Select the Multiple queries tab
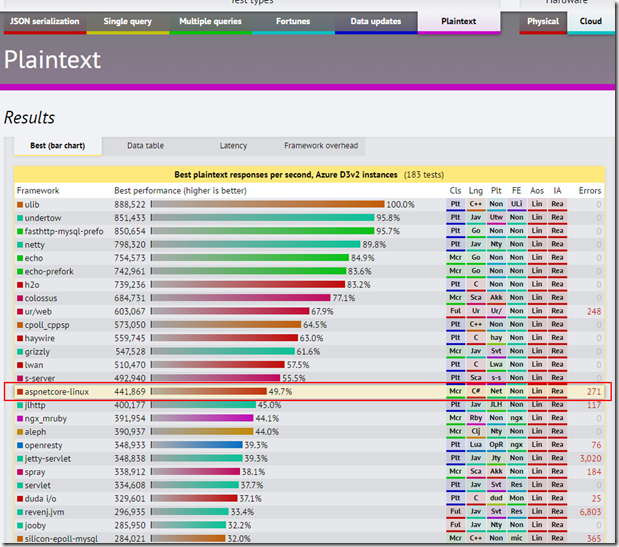The width and height of the screenshot is (619, 547). click(x=210, y=22)
